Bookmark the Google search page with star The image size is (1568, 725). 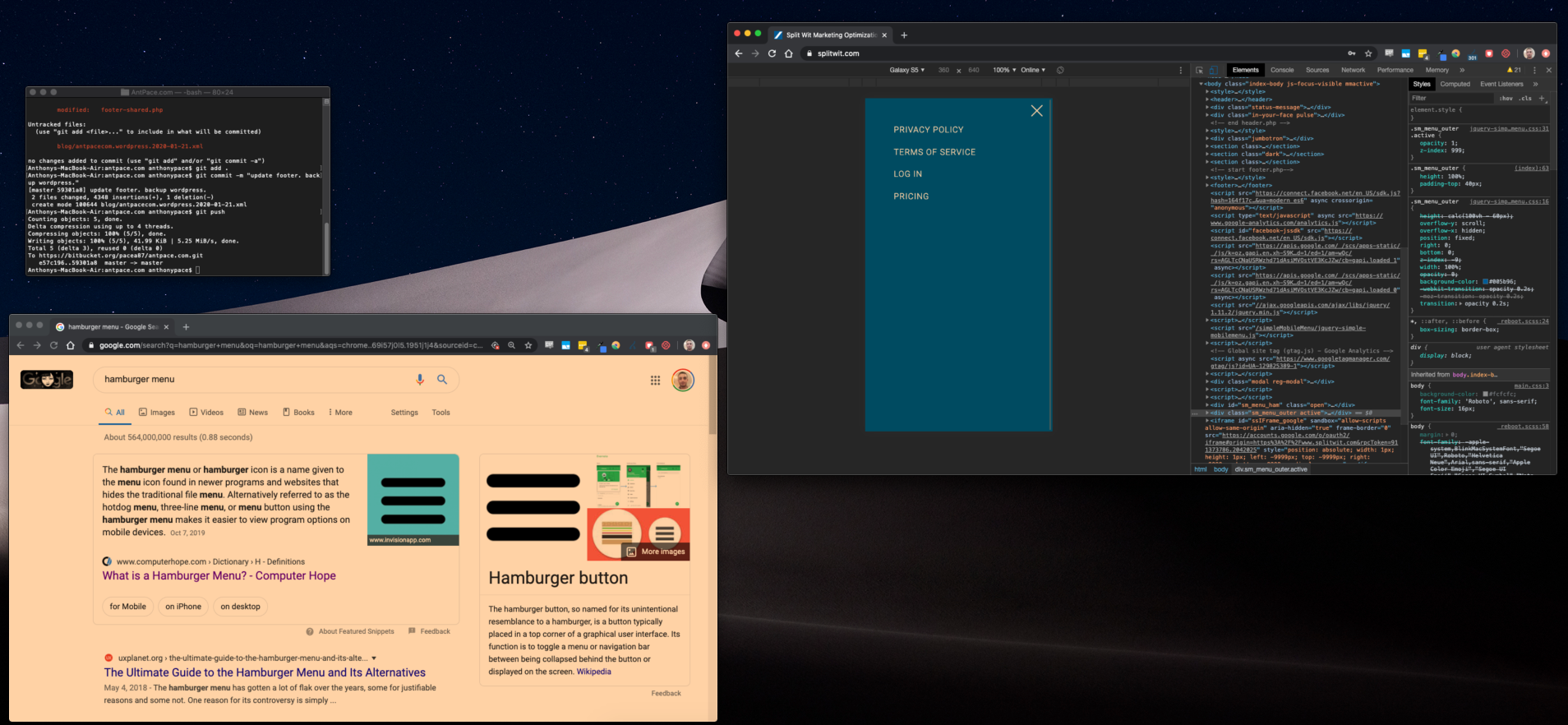(528, 345)
